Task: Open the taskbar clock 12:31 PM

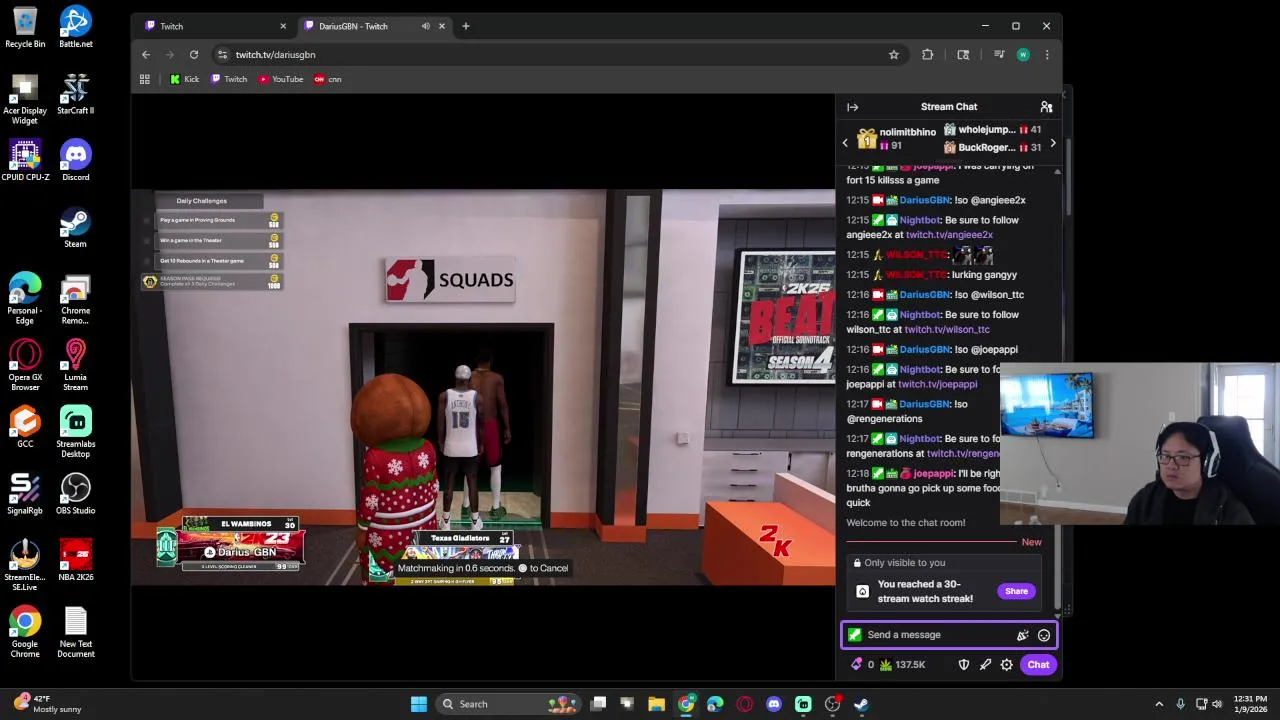Action: point(1250,704)
